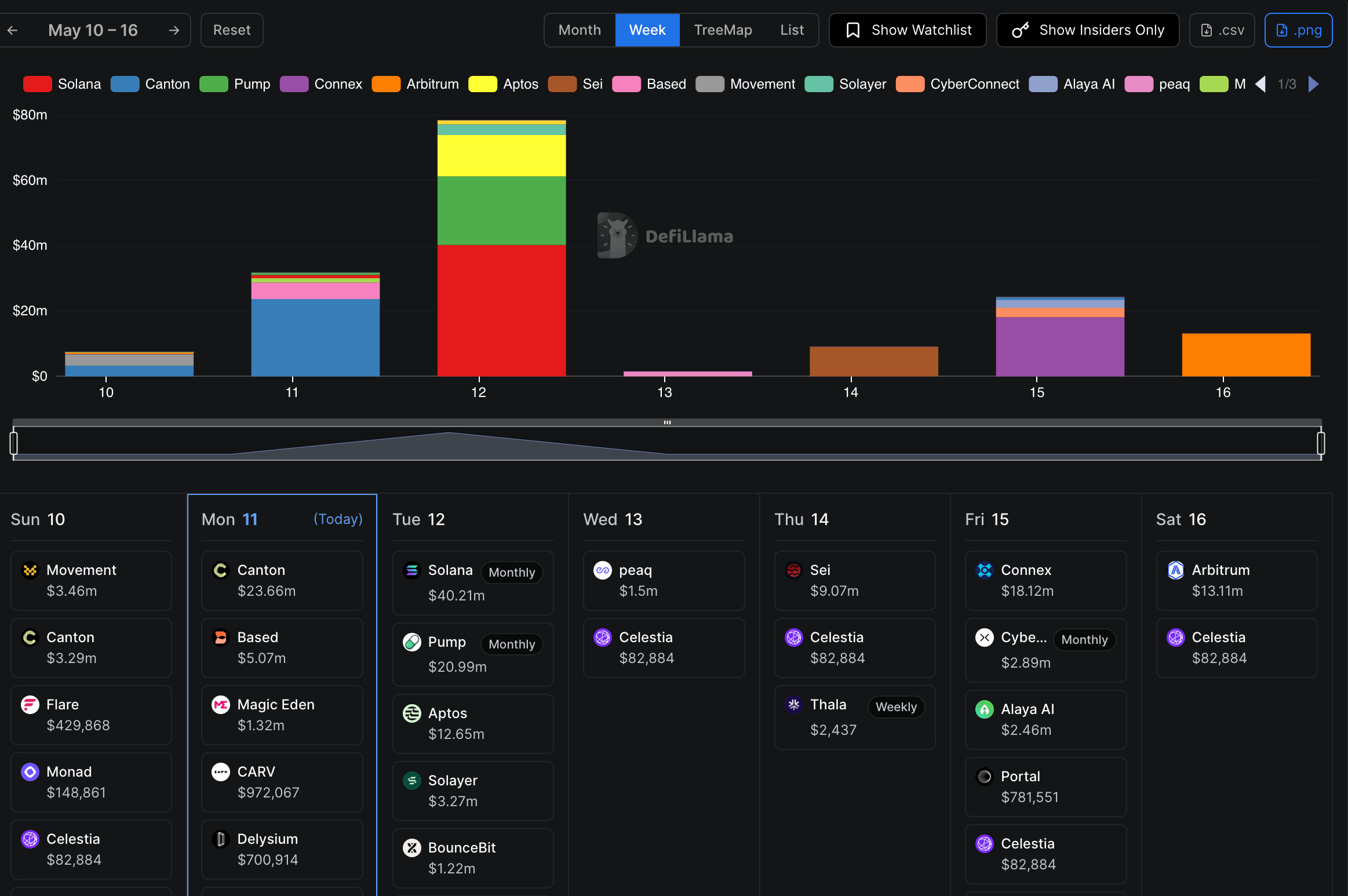1348x896 pixels.
Task: Click the Canton blue legend swatch
Action: (x=125, y=84)
